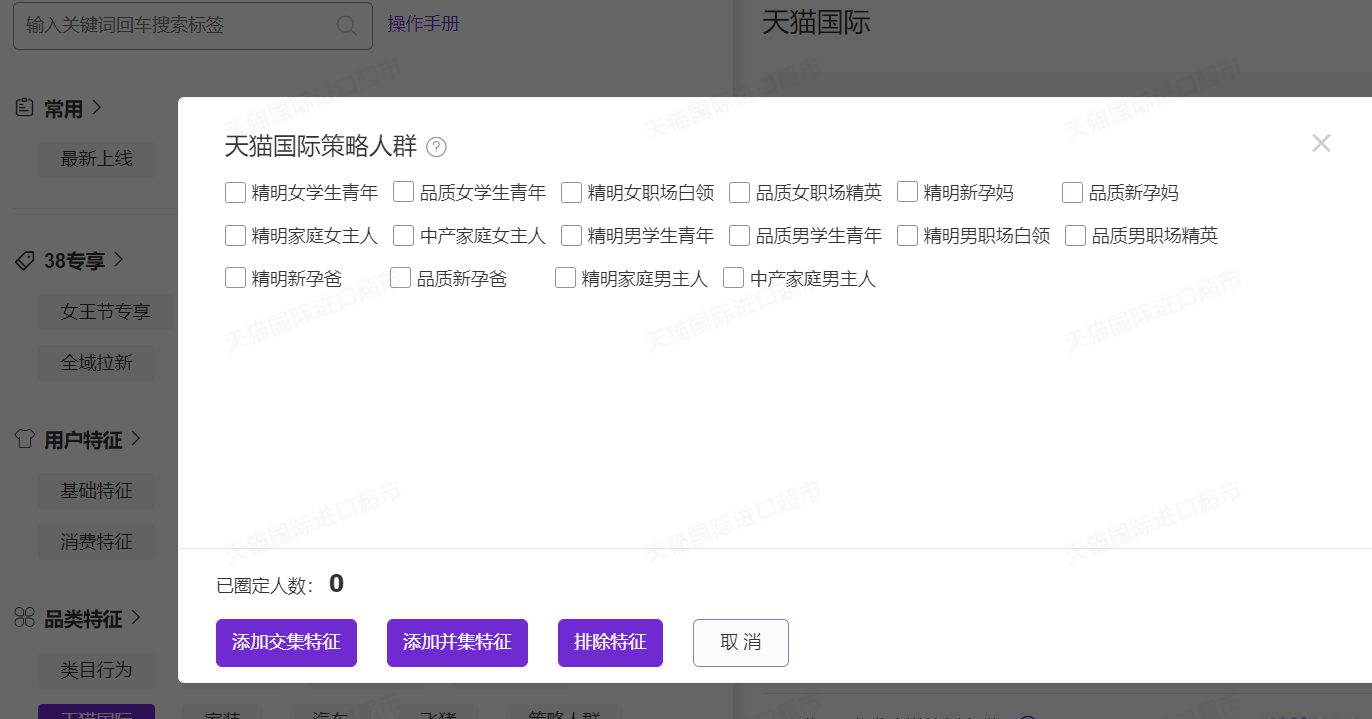
Task: Enable 精明男职场白领 checkbox
Action: coord(907,235)
